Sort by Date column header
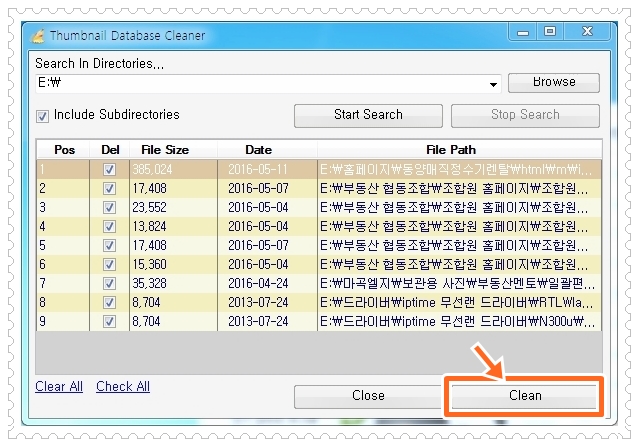The image size is (639, 447). [267, 150]
